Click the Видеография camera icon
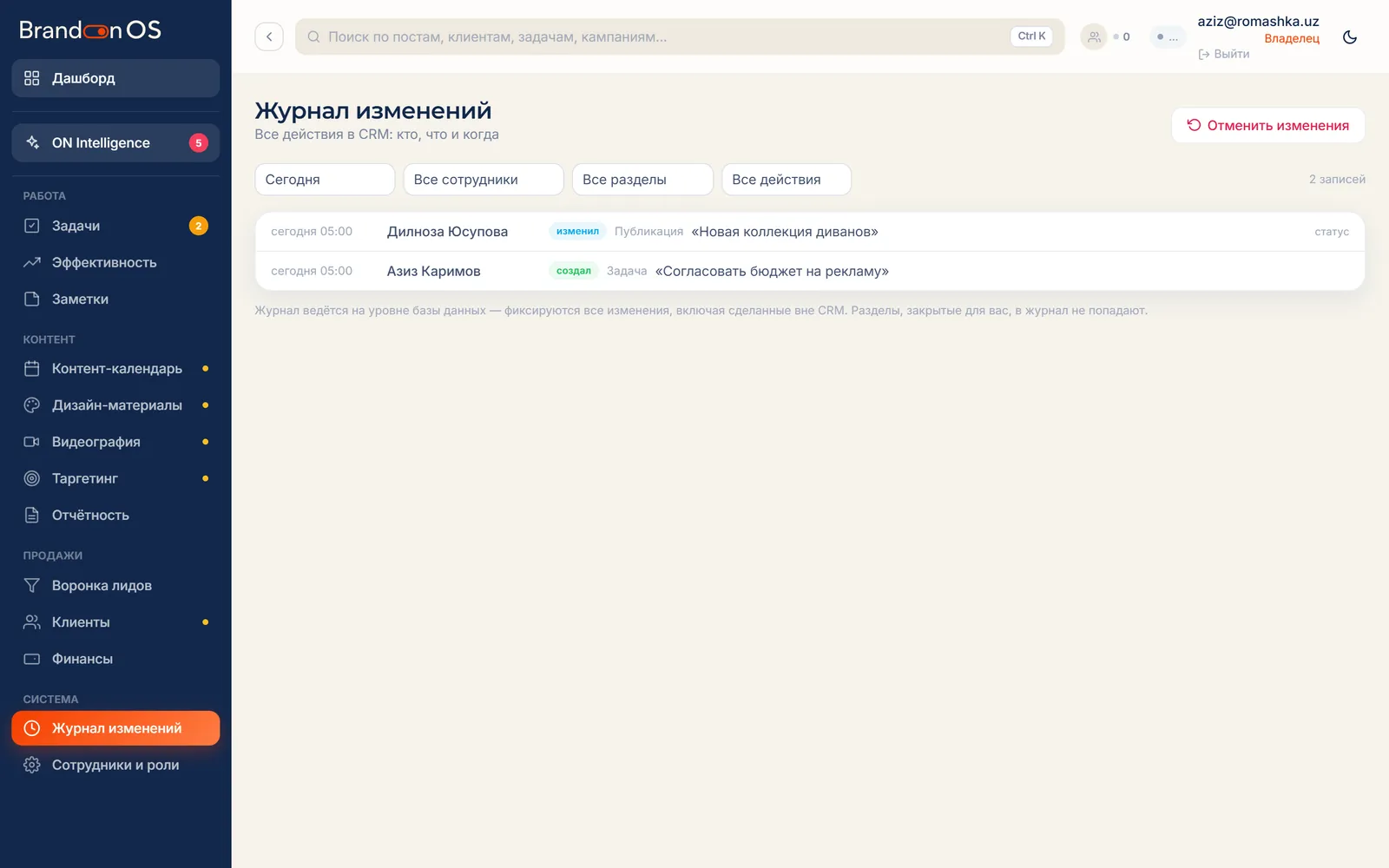Screen dimensions: 1389x868 [x=32, y=442]
